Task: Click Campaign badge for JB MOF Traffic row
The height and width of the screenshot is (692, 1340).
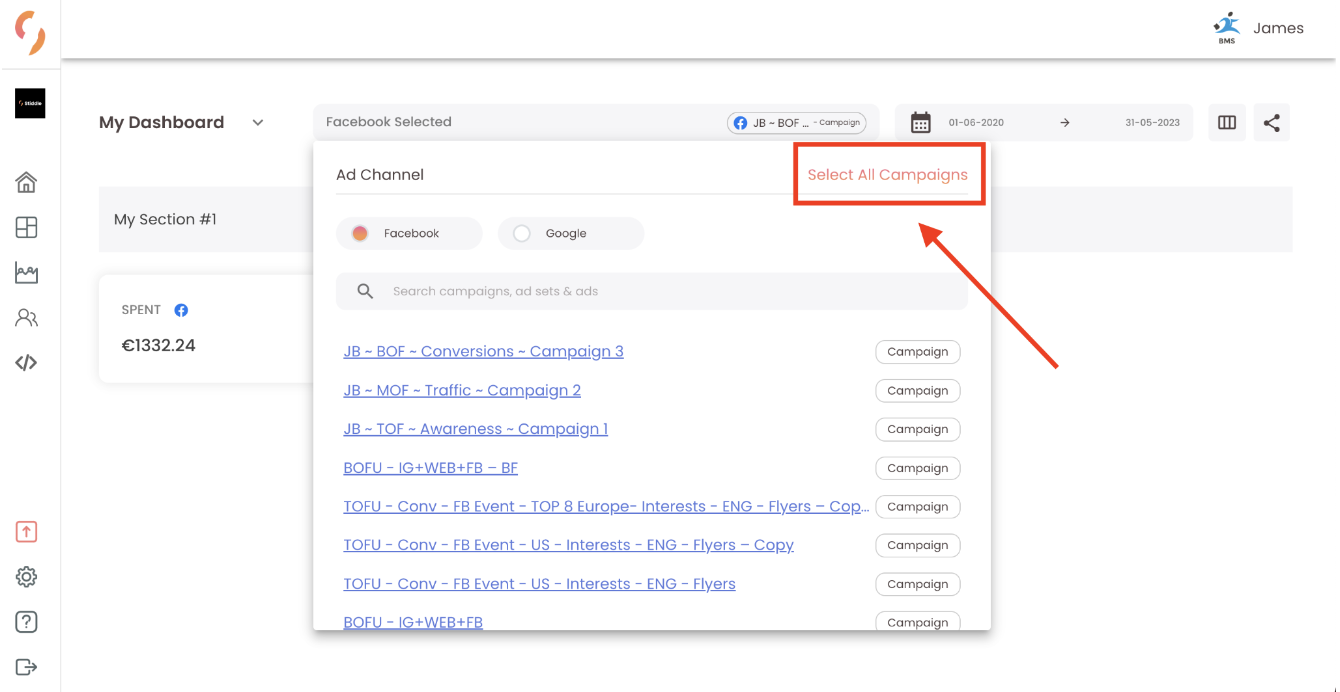Action: [x=918, y=391]
